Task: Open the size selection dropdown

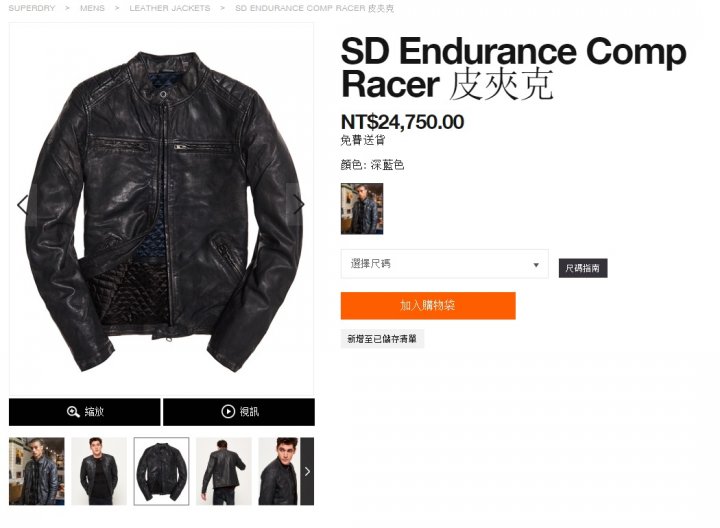Action: click(x=444, y=264)
